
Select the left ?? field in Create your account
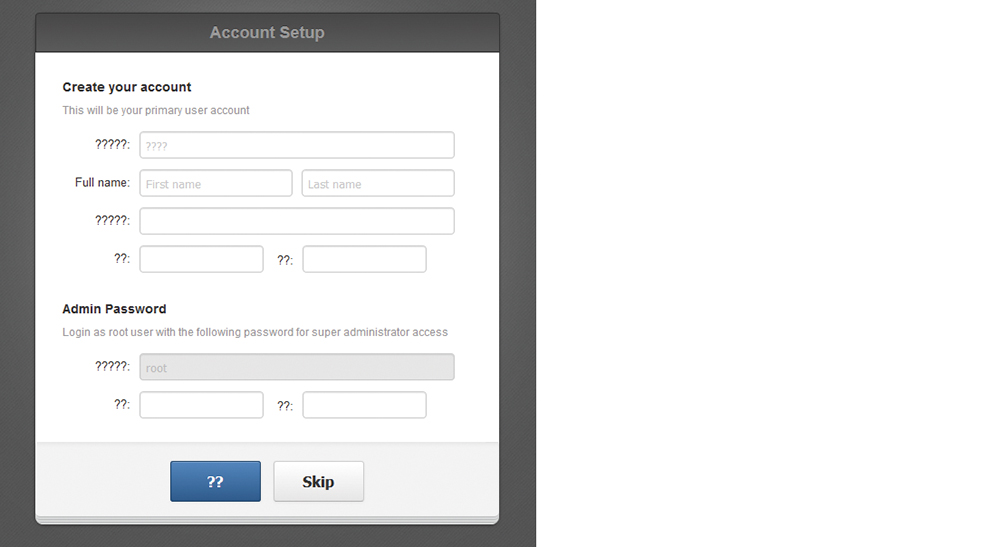point(201,259)
